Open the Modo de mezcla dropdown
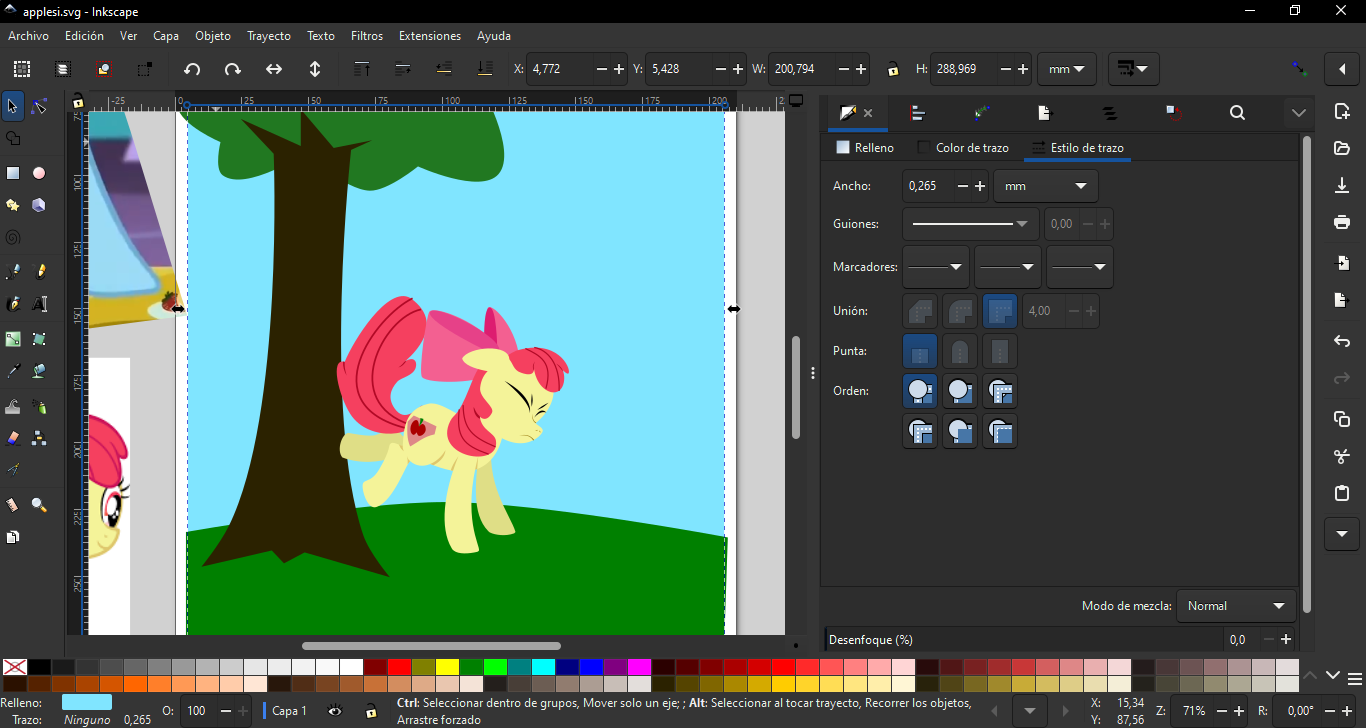The image size is (1366, 728). tap(1236, 606)
